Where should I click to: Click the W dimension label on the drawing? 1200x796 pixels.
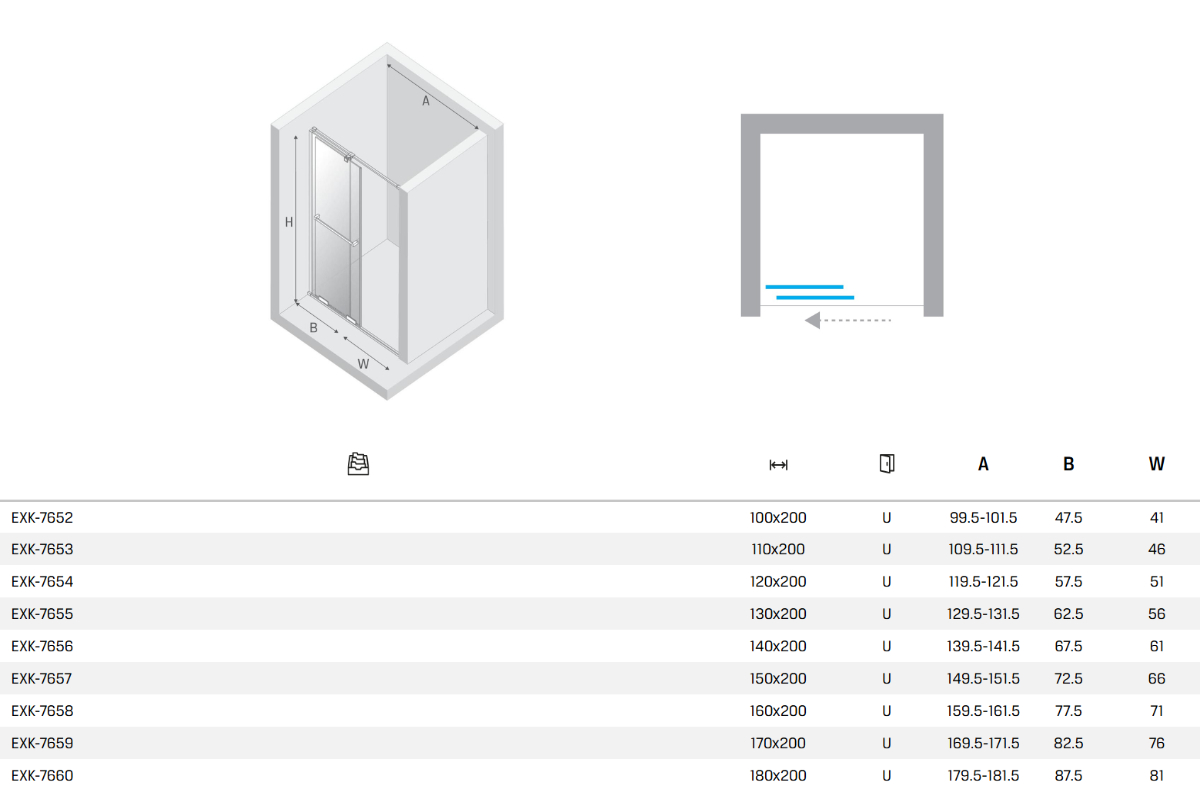click(364, 364)
